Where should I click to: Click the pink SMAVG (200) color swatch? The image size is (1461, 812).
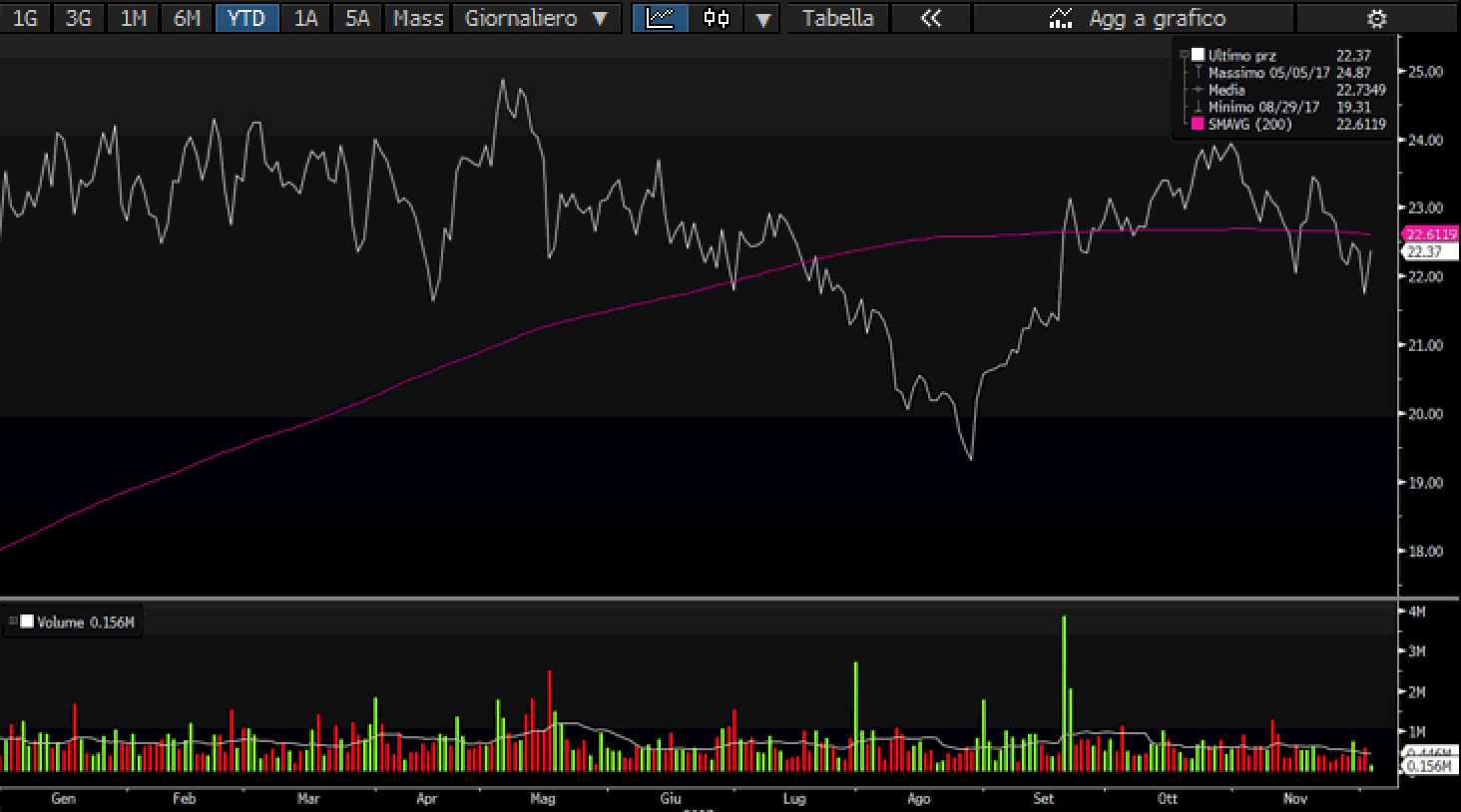(1198, 124)
